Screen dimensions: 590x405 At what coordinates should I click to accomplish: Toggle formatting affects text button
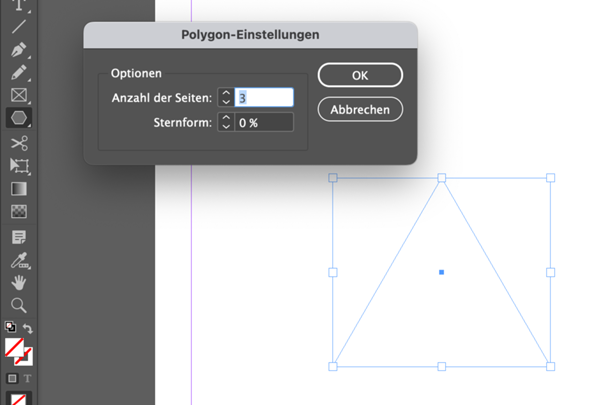(27, 378)
